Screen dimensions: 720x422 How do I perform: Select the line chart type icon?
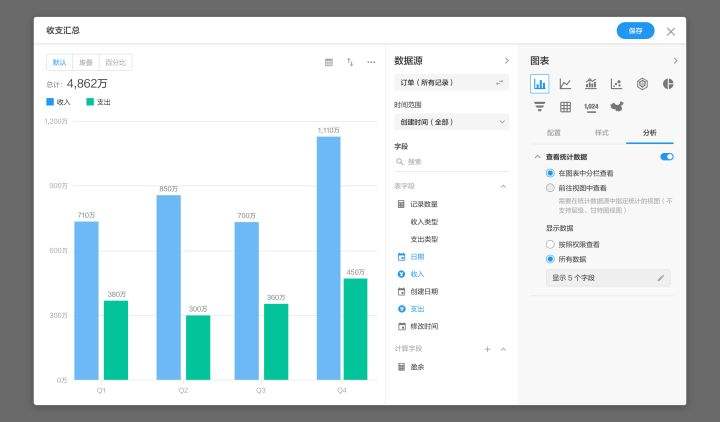click(566, 84)
